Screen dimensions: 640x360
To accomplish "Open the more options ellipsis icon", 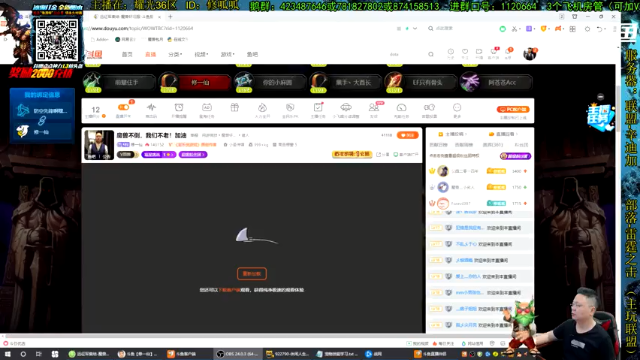I will point(457,107).
